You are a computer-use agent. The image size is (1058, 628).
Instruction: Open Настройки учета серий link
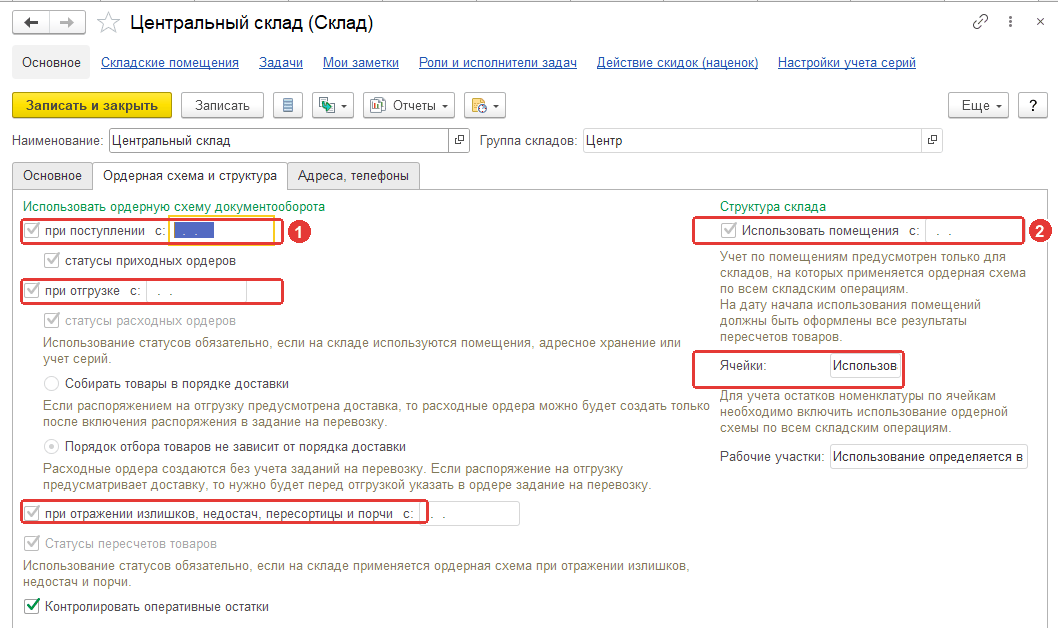click(x=847, y=63)
